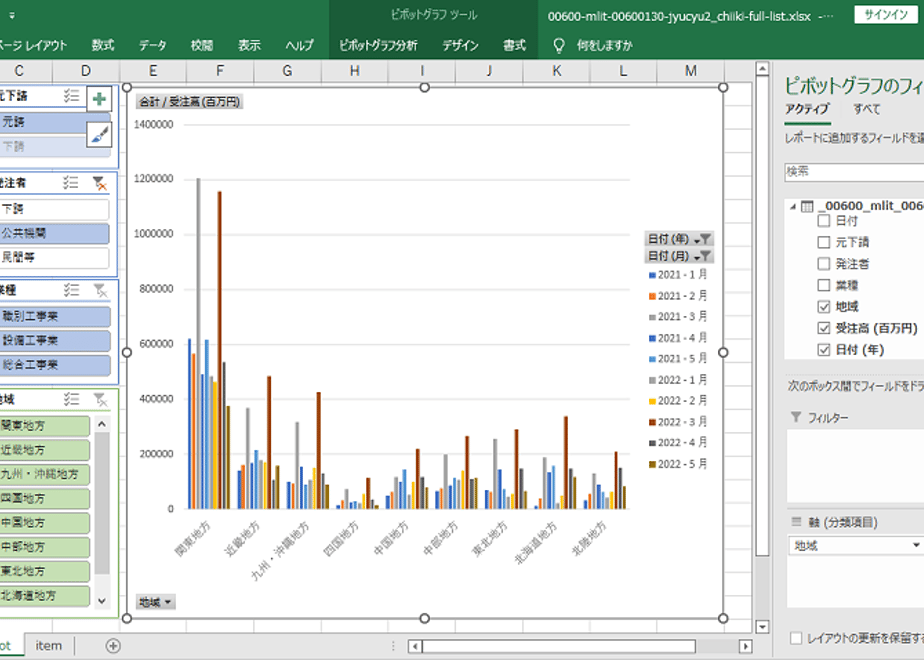Open the ヘルプ ribbon tab
The image size is (924, 660).
click(299, 45)
